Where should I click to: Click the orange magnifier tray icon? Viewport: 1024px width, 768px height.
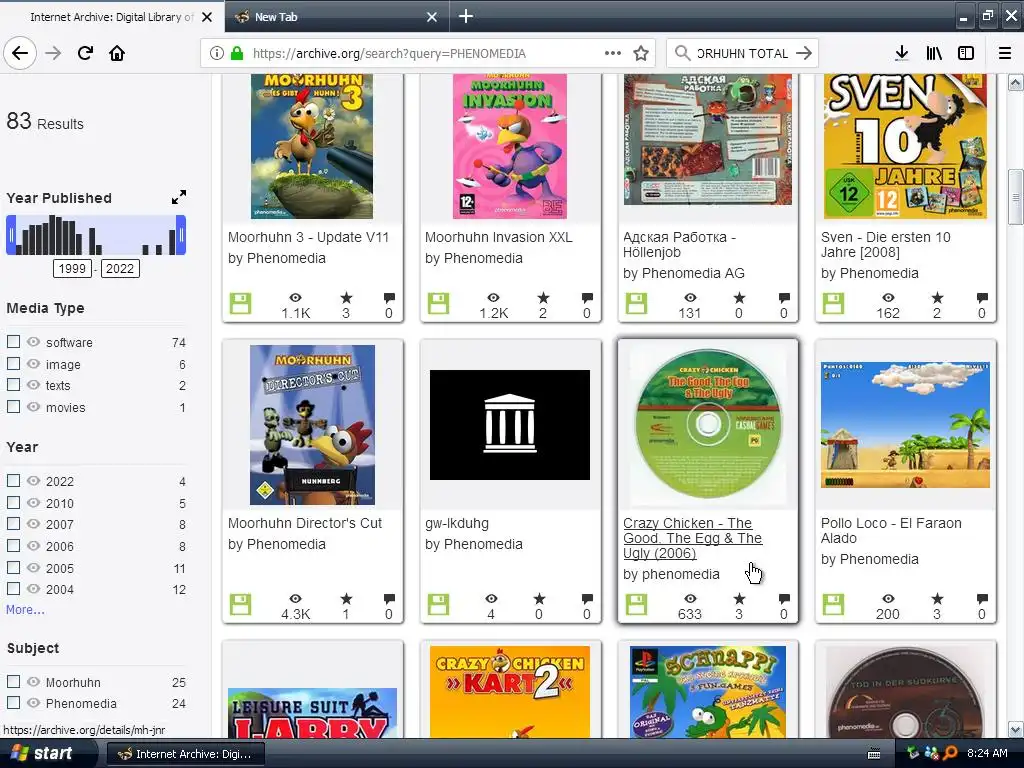click(950, 754)
